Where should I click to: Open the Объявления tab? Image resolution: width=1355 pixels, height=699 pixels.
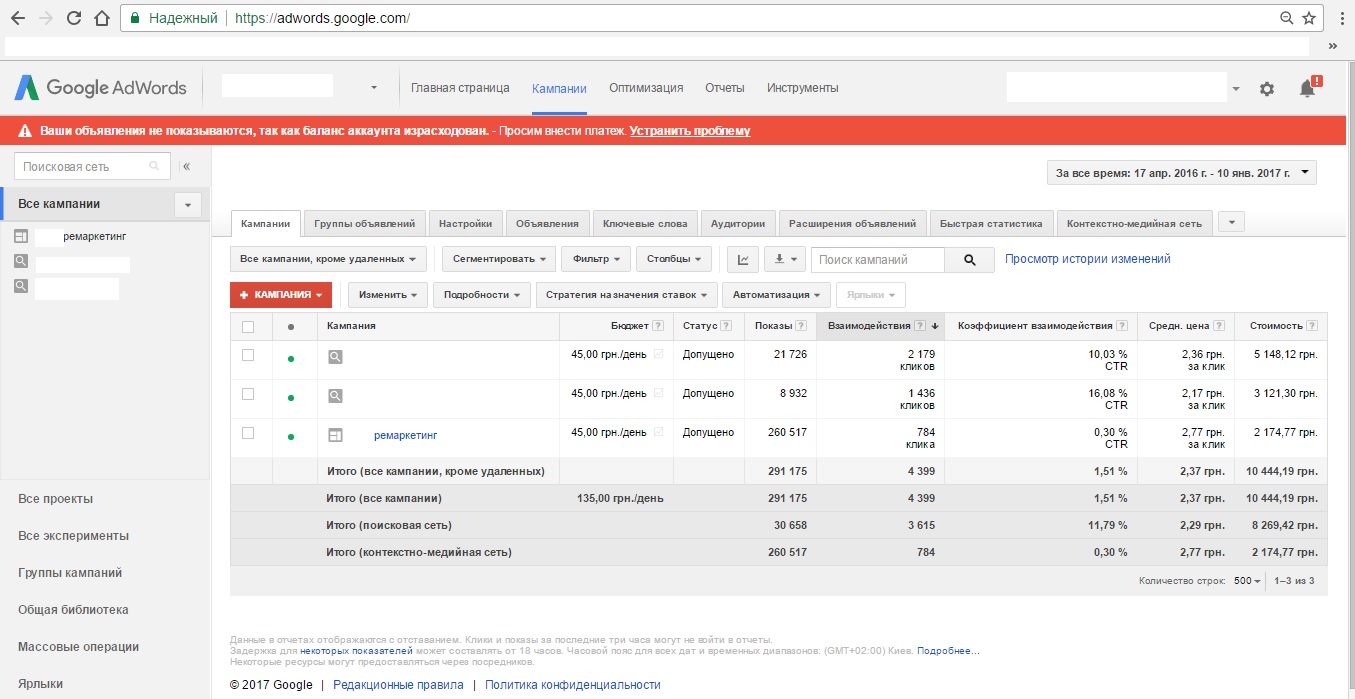(x=548, y=224)
